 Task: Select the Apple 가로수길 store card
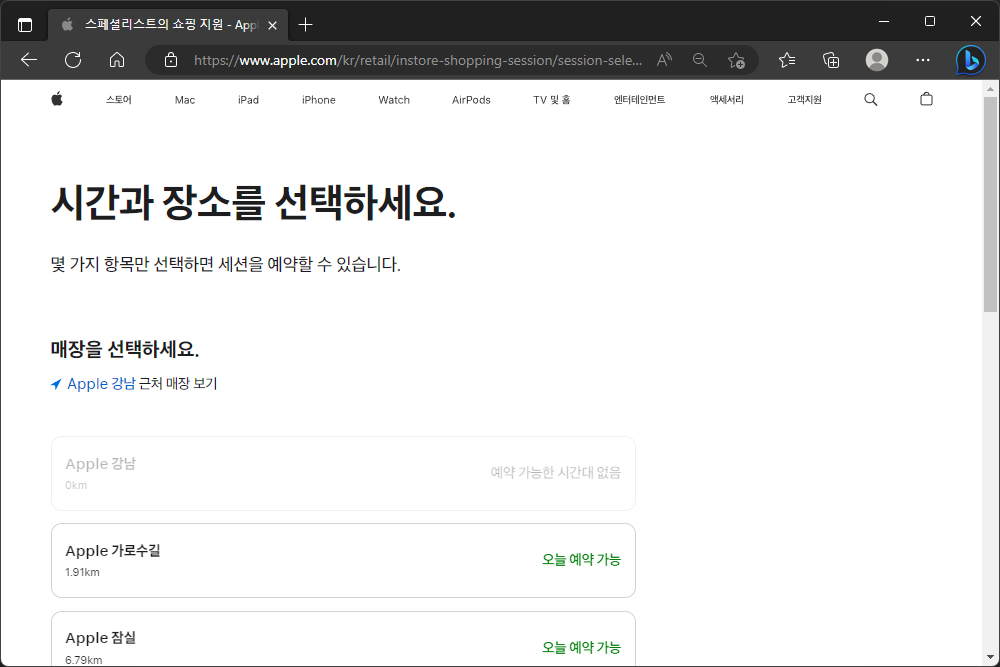tap(343, 561)
